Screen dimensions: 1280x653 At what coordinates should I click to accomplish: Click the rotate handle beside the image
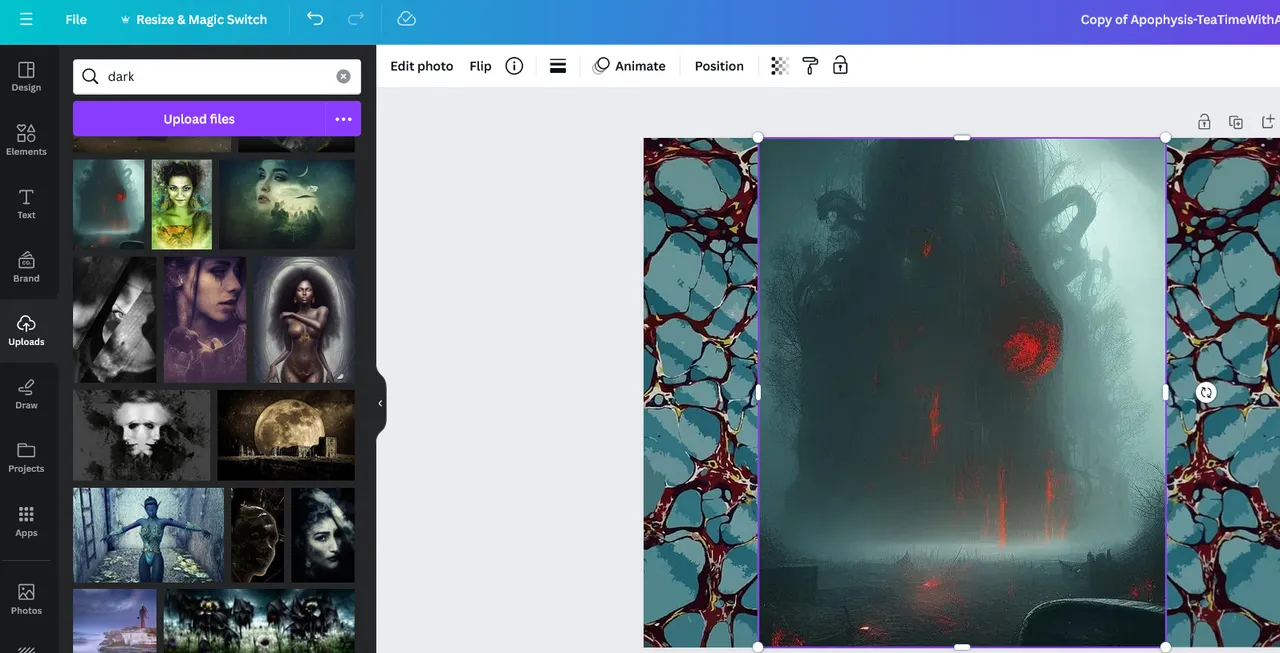(1206, 393)
